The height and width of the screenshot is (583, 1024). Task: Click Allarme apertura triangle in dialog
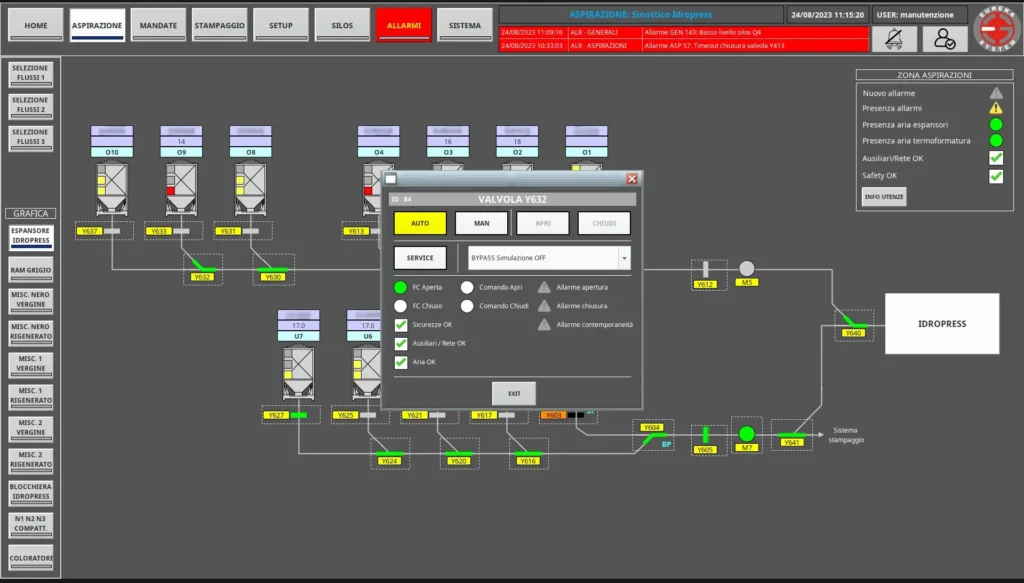[544, 287]
